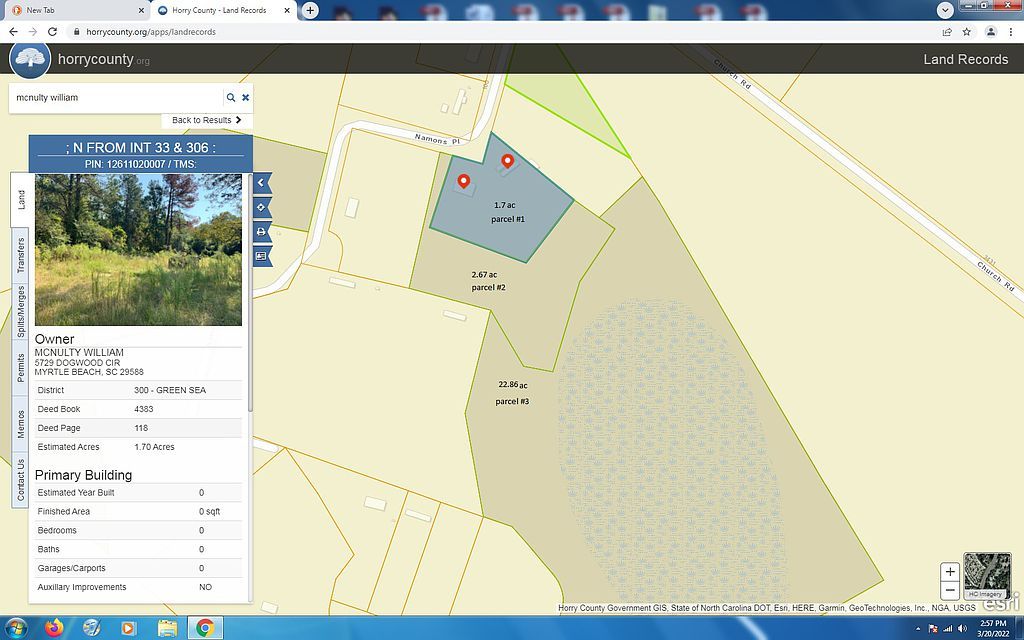
Task: Click the parcel search input field
Action: point(115,98)
